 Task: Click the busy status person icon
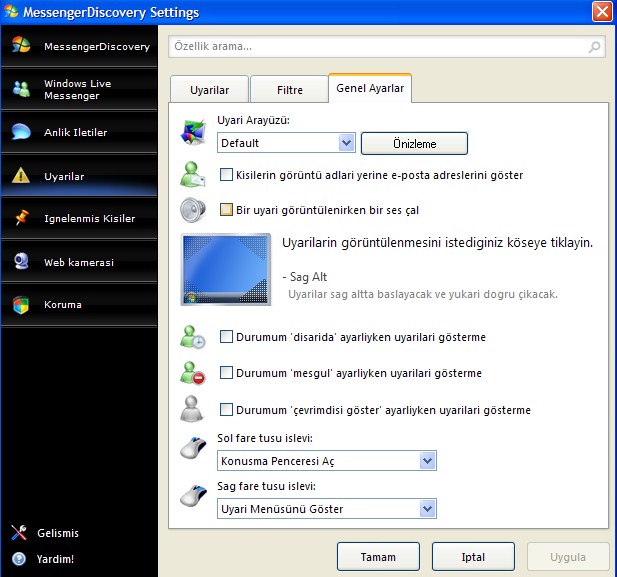tap(193, 373)
